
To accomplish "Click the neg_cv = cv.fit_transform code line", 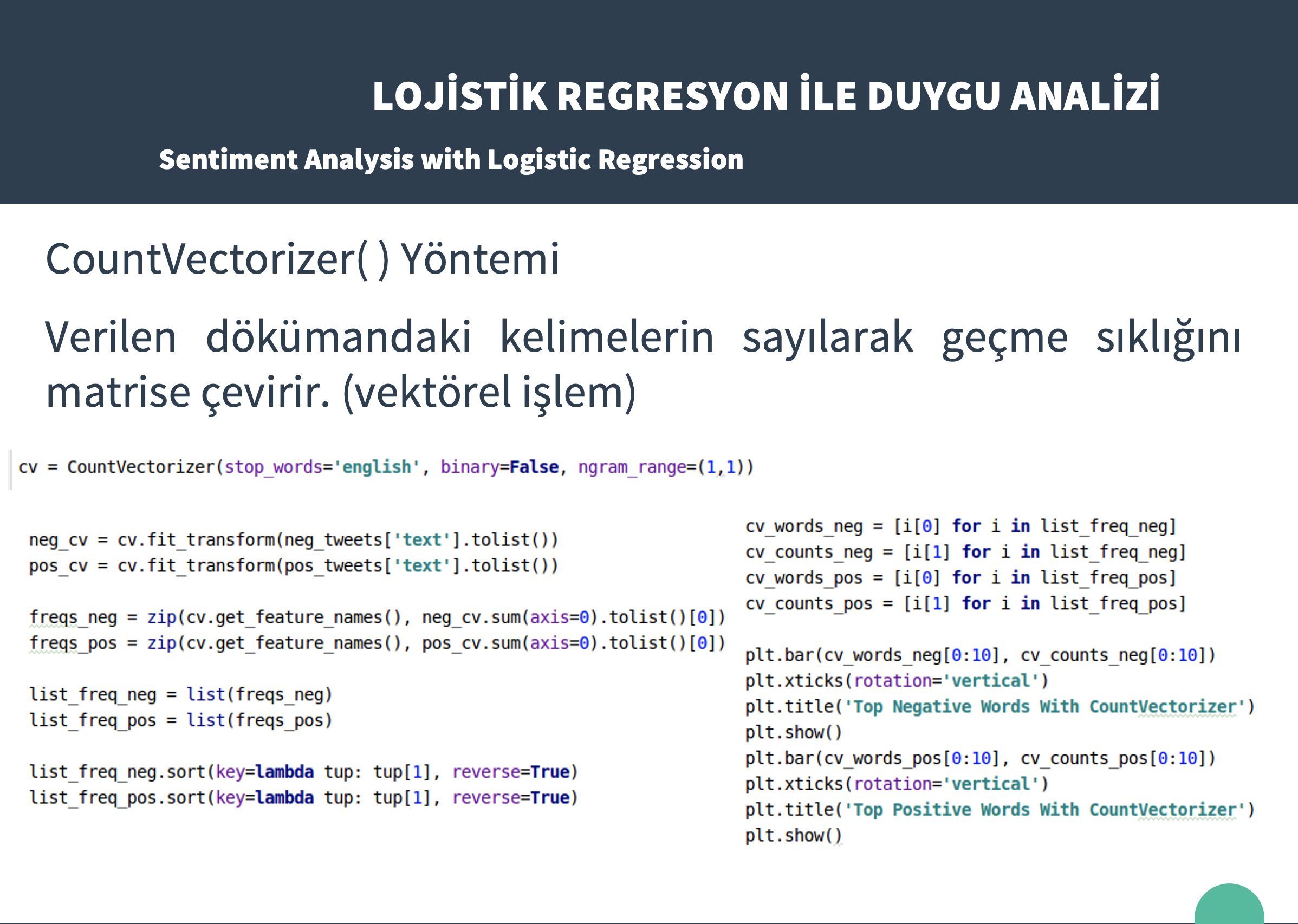I will 293,539.
